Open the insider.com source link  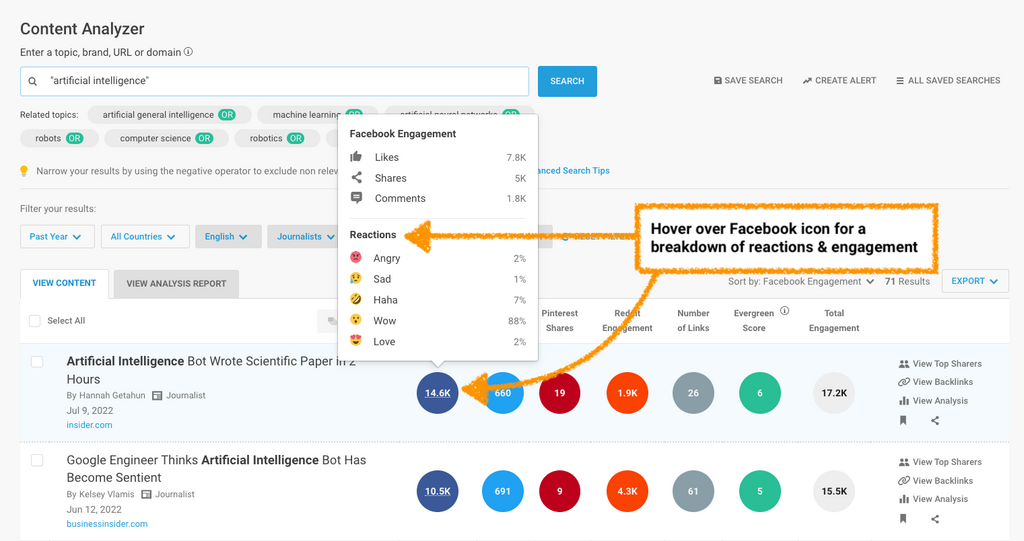pyautogui.click(x=89, y=425)
